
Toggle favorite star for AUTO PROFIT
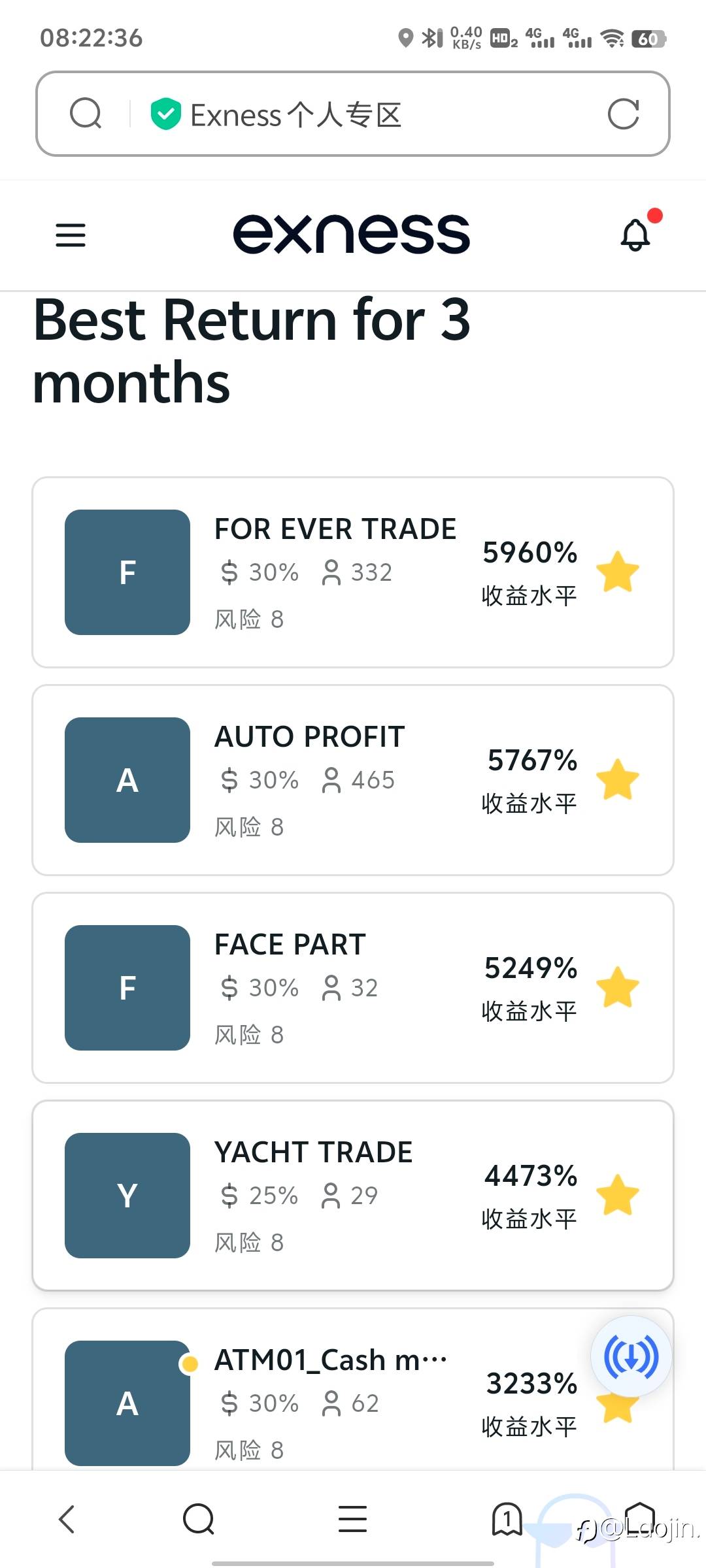click(617, 779)
